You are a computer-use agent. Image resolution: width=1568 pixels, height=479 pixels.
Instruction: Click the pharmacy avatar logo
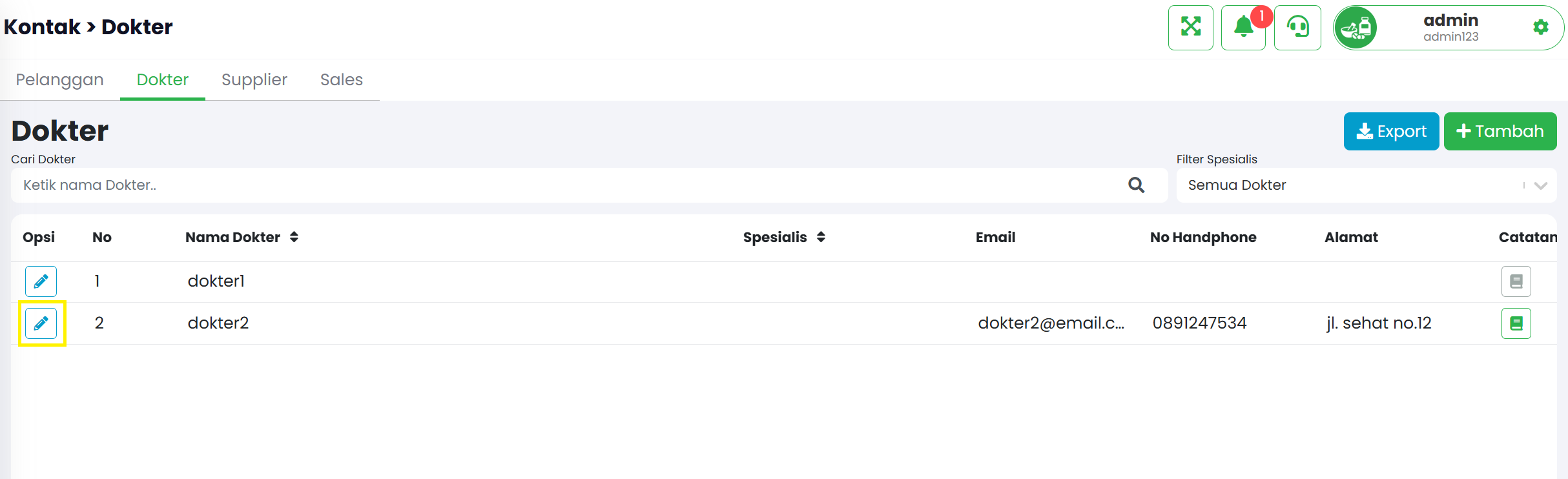pos(1356,28)
